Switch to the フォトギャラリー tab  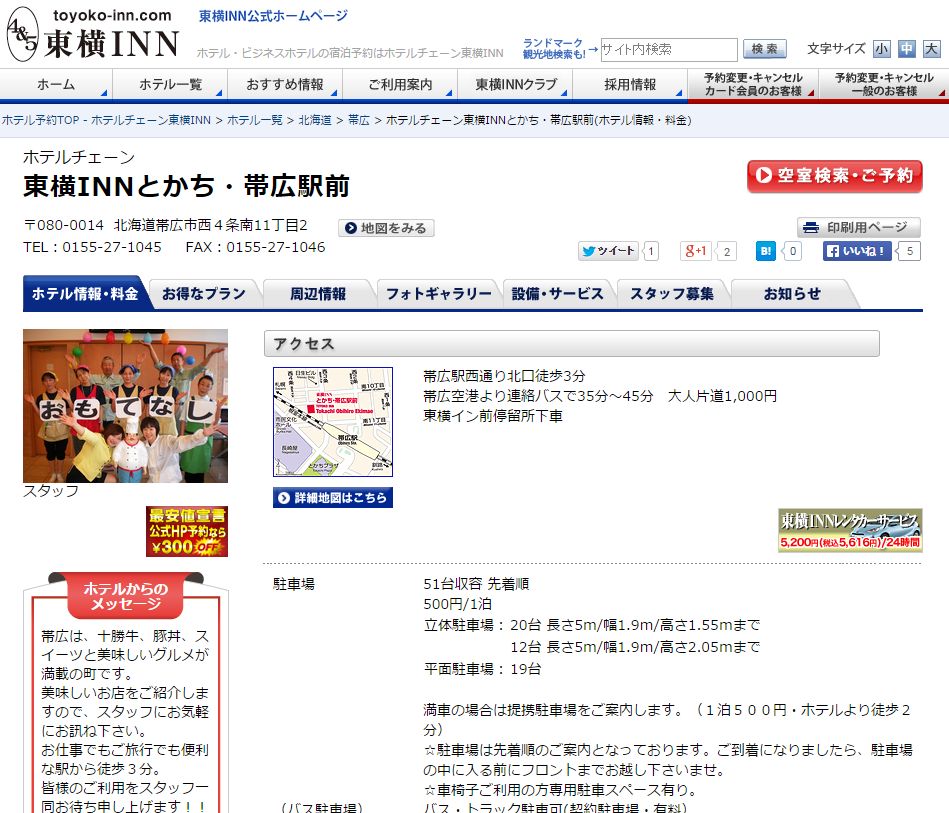tap(439, 294)
